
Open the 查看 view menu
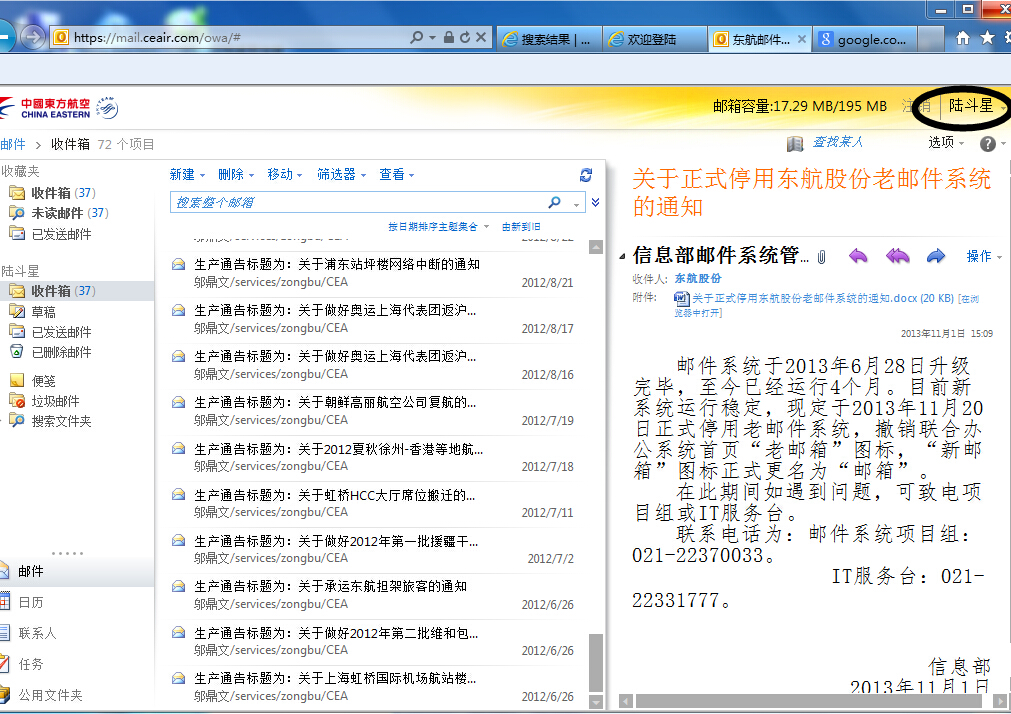coord(397,174)
